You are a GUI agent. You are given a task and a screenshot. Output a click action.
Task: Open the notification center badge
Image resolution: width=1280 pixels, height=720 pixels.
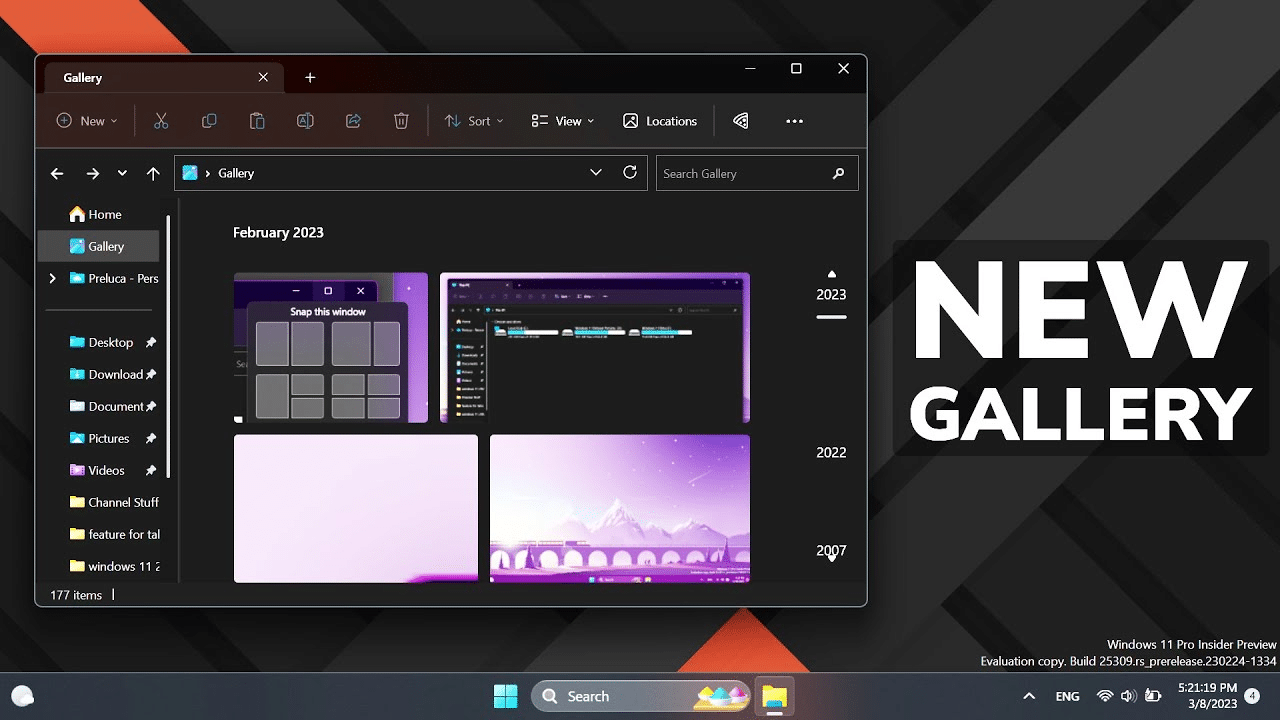(x=1252, y=696)
